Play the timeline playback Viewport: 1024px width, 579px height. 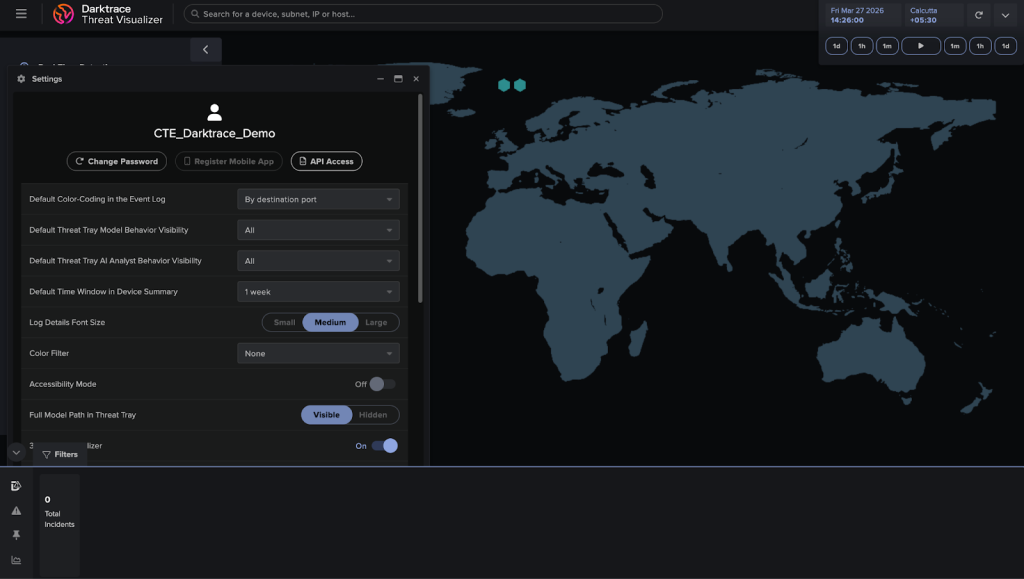coord(921,46)
